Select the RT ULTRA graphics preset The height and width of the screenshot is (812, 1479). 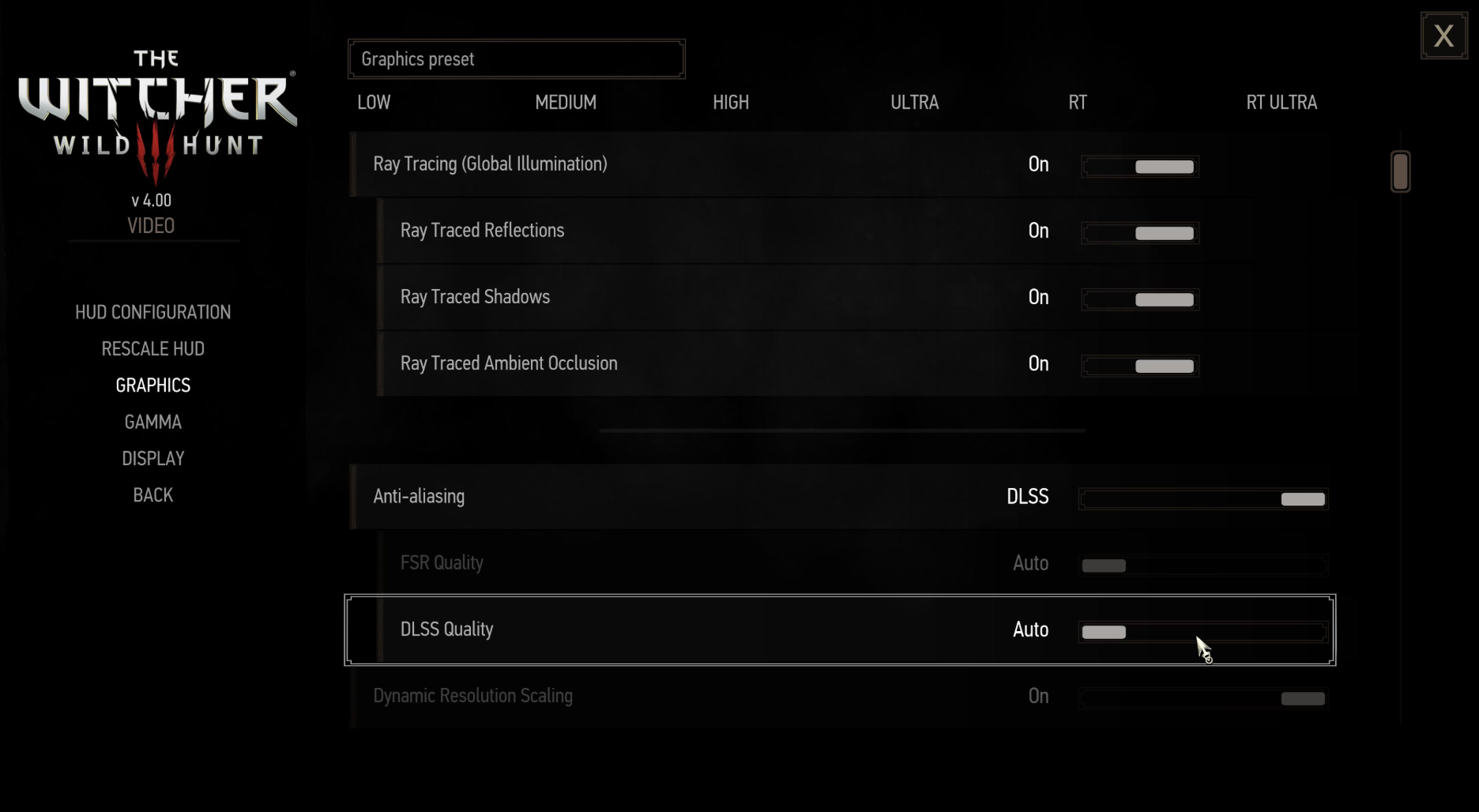(1281, 103)
